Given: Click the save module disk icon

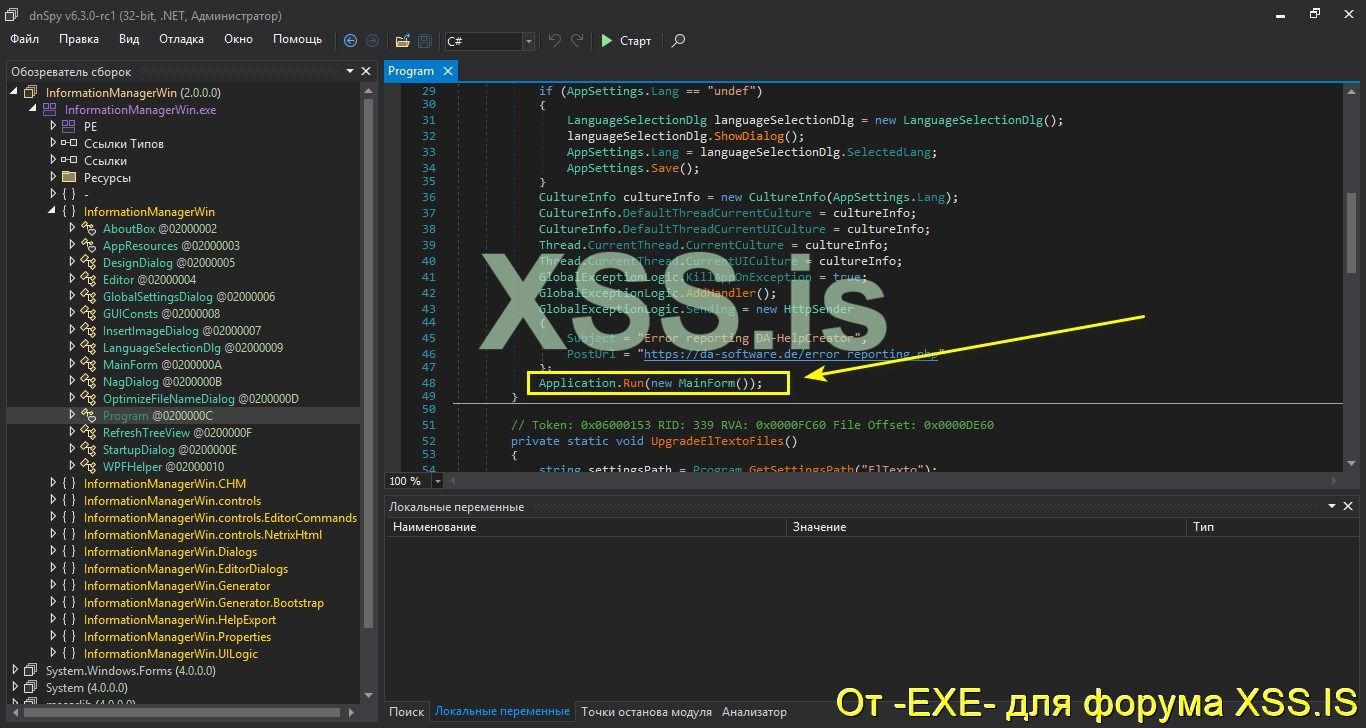Looking at the screenshot, I should [x=424, y=41].
